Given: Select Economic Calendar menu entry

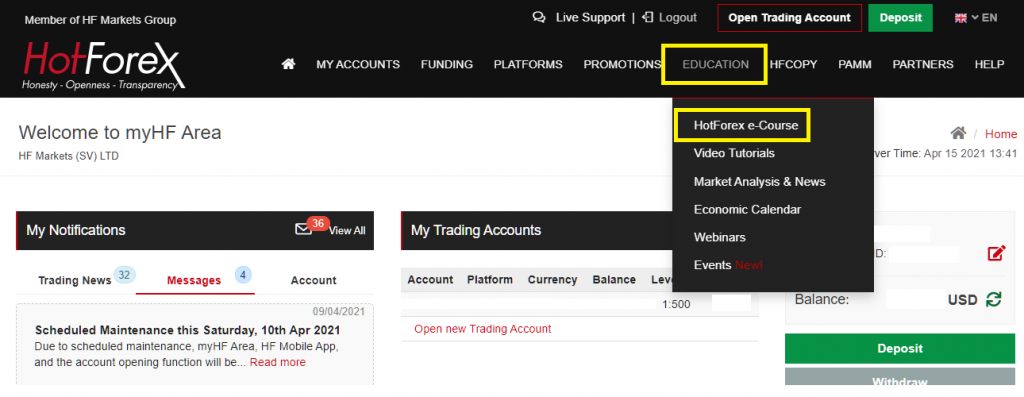Looking at the screenshot, I should point(747,210).
